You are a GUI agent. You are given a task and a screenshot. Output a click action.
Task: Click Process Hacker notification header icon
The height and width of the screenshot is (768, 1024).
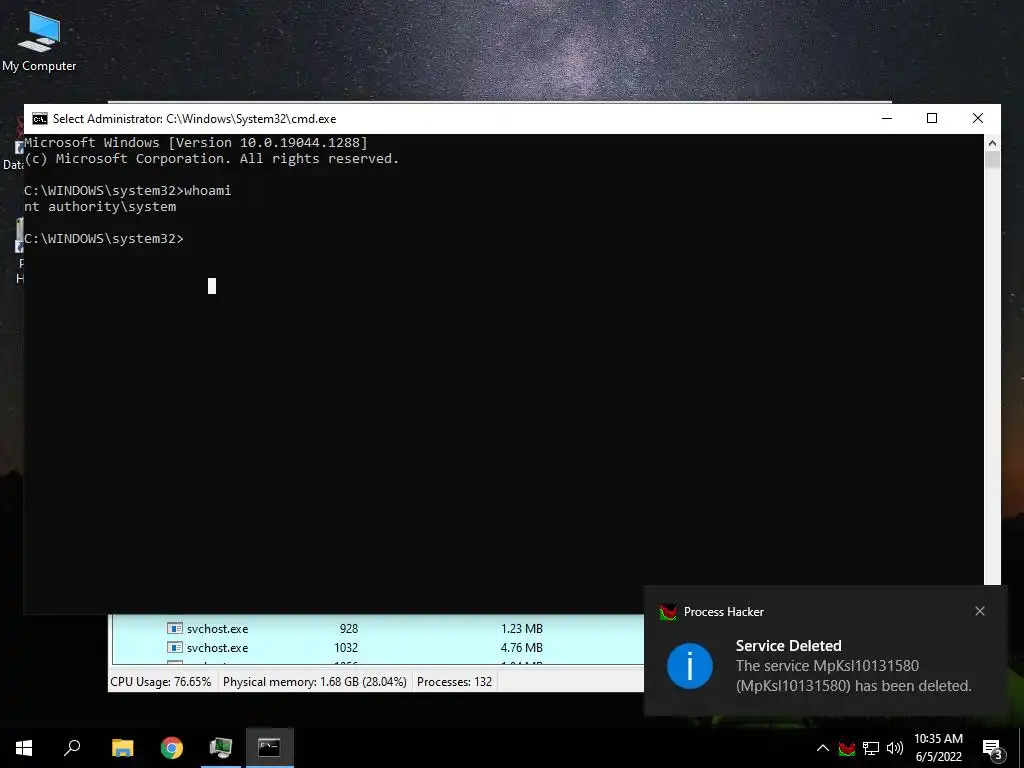coord(668,612)
